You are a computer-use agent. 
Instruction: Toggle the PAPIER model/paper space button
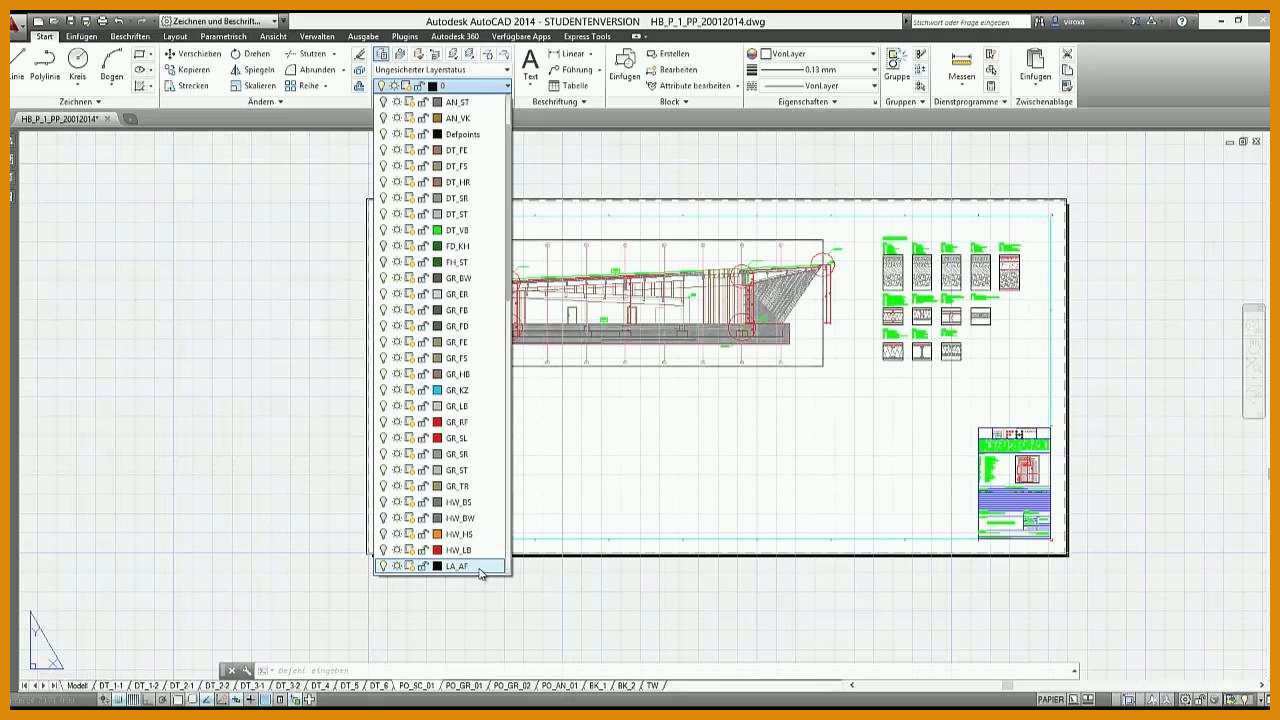point(1051,700)
